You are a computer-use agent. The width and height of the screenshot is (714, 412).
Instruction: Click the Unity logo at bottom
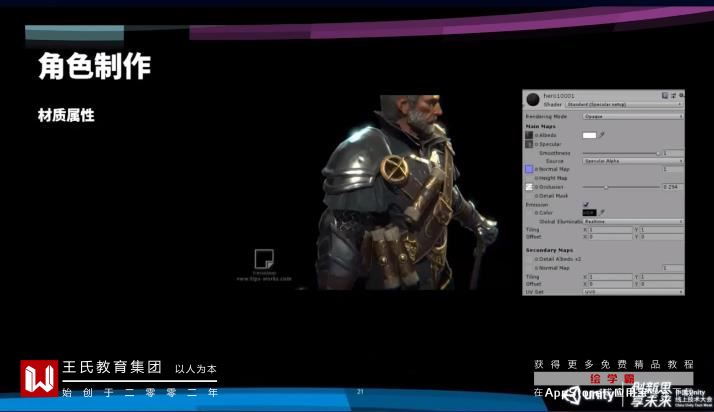tap(589, 394)
